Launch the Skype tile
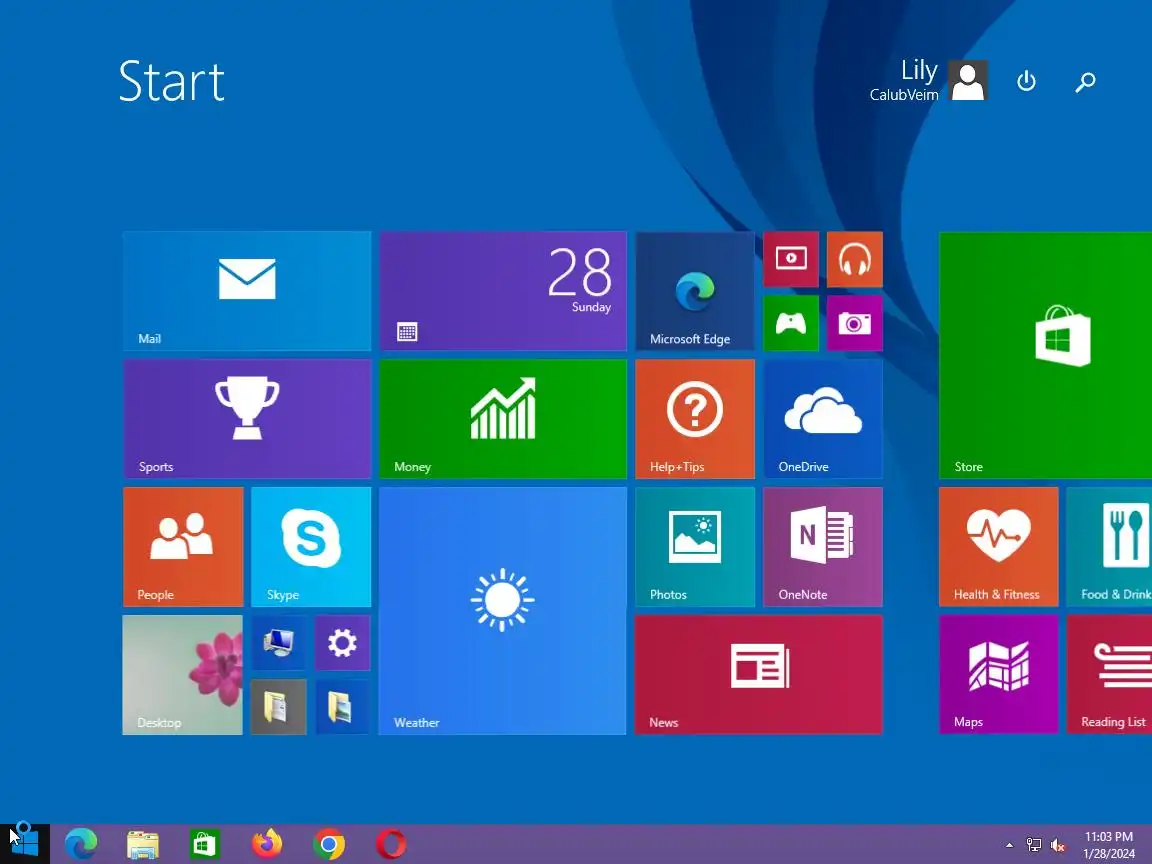 coord(311,547)
